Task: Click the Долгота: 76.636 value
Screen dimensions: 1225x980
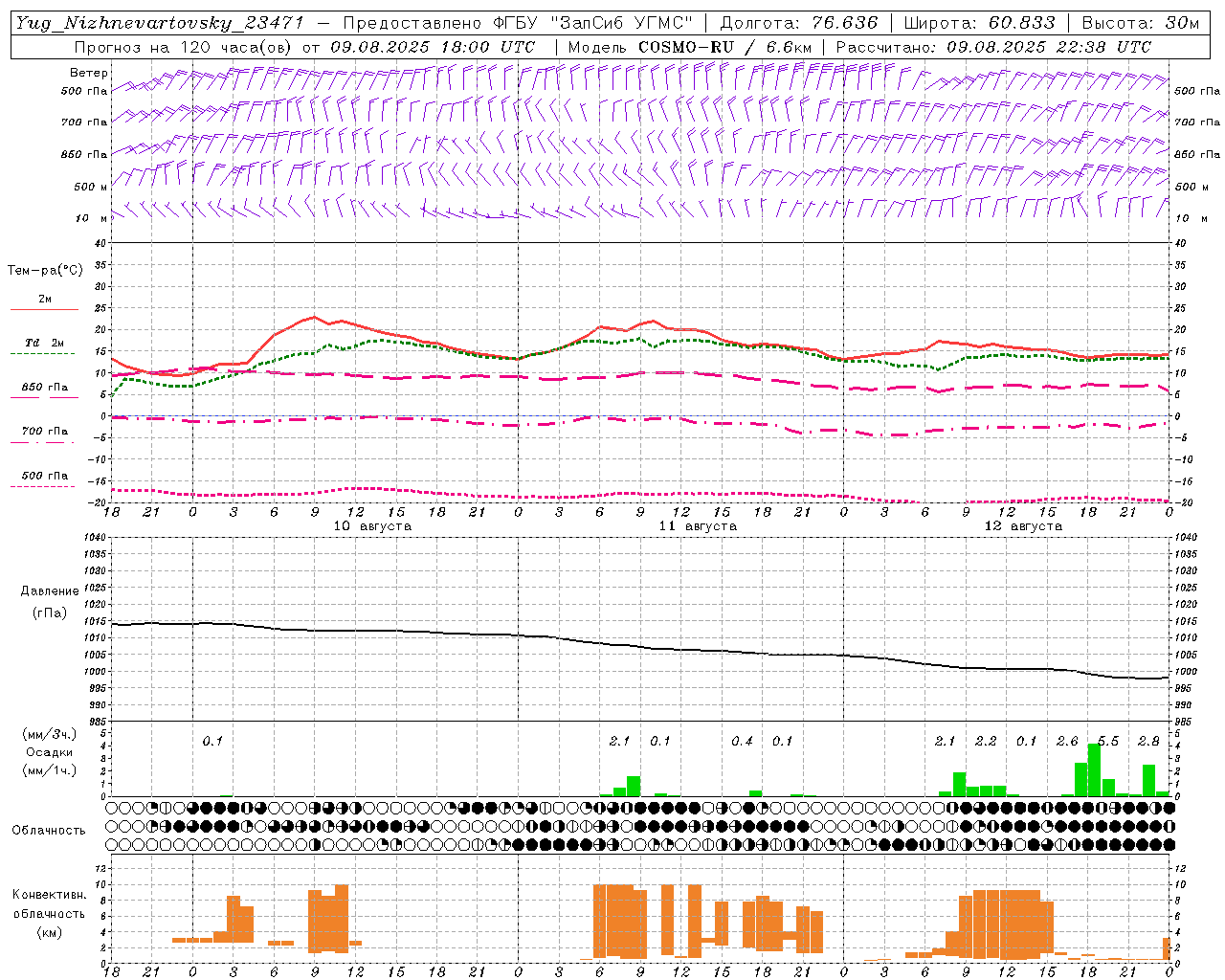Action: (799, 23)
